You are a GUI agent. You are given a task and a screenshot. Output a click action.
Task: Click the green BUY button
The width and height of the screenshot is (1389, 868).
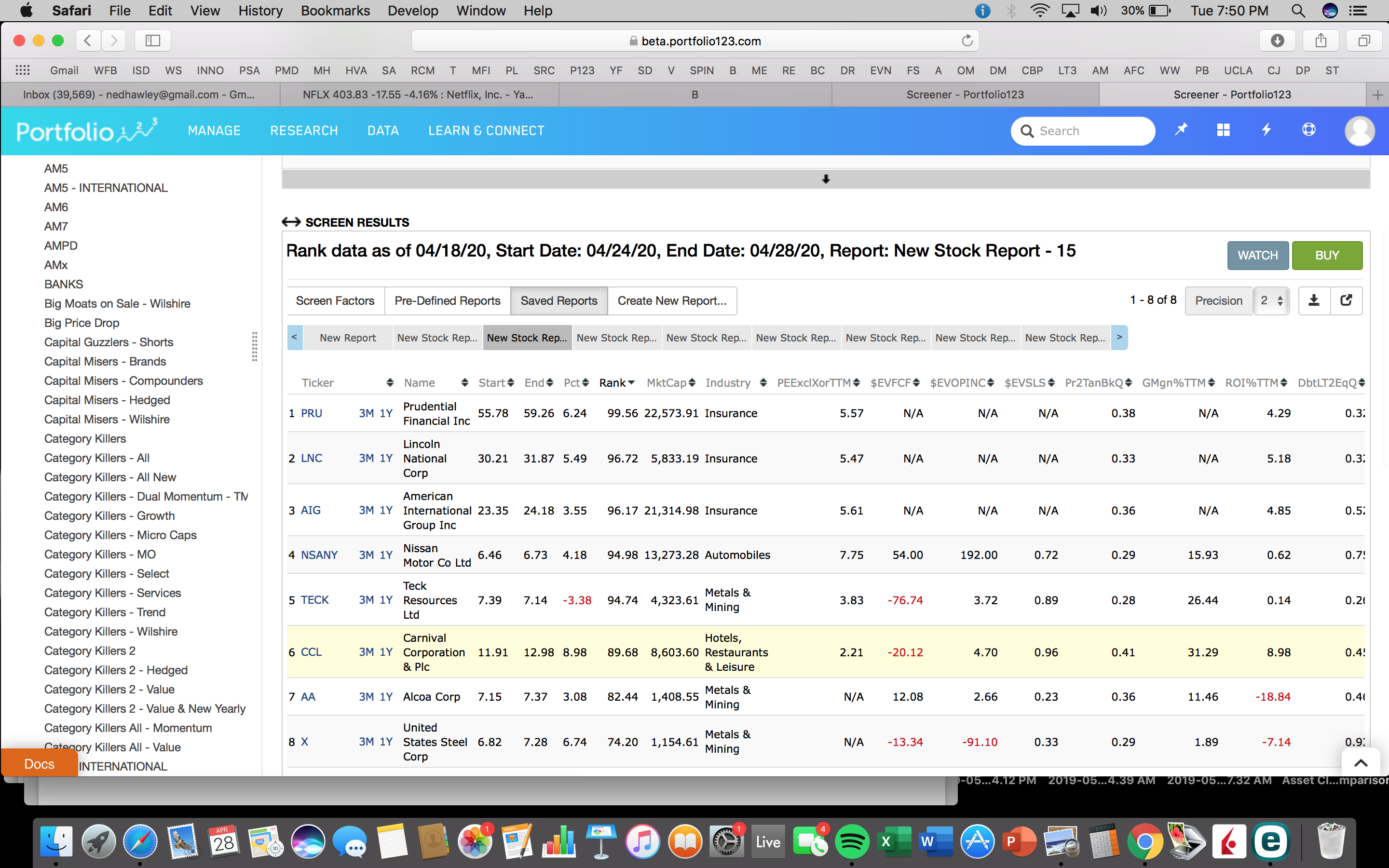coord(1327,256)
